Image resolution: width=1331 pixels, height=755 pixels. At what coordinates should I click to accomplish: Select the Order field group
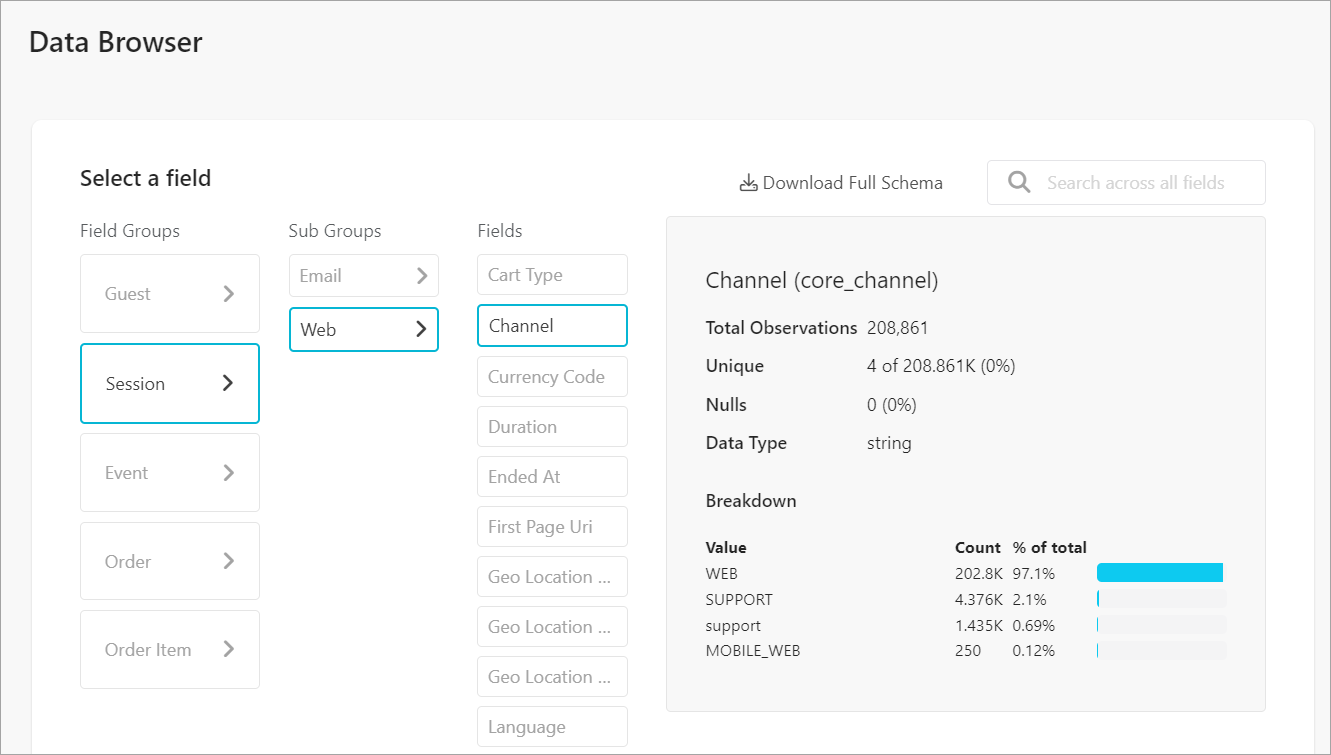(x=170, y=561)
